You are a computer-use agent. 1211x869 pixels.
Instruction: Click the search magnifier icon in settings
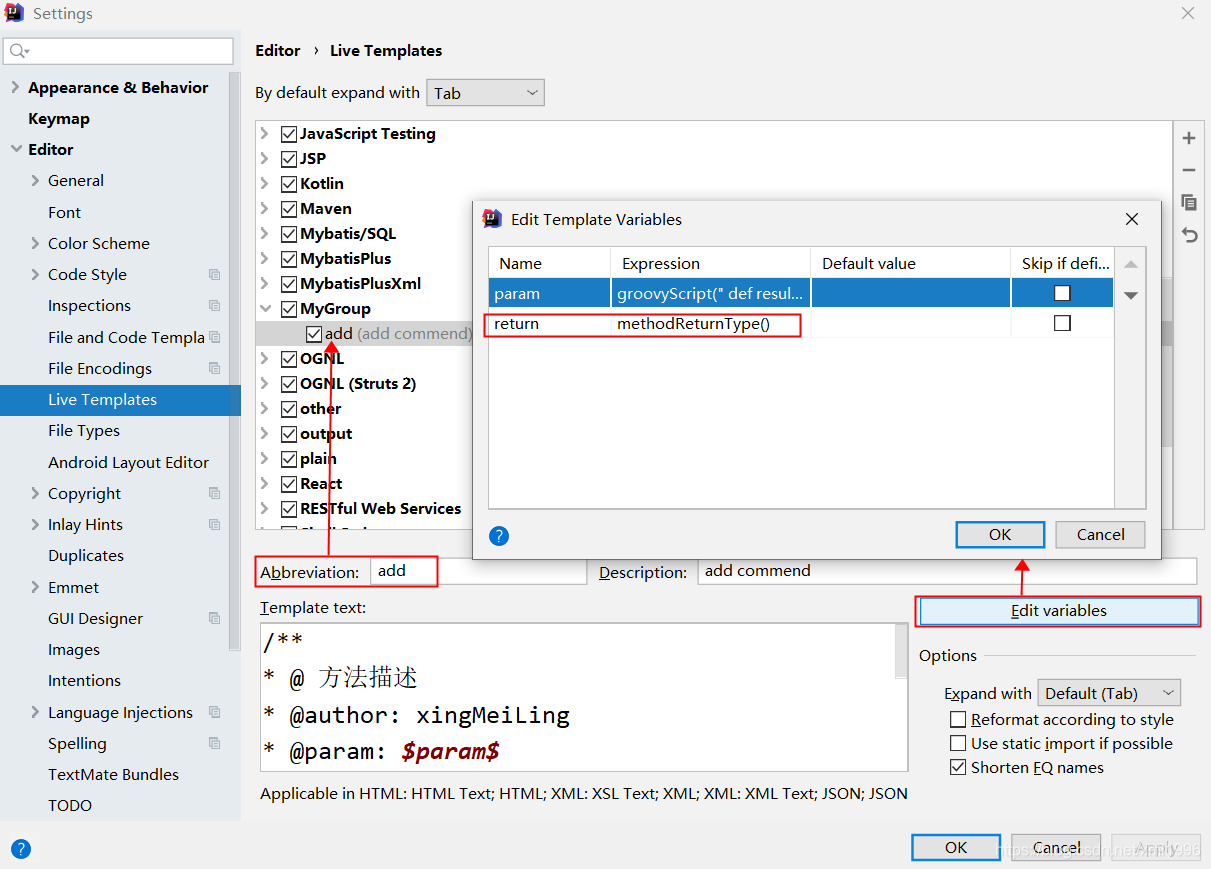pyautogui.click(x=19, y=51)
